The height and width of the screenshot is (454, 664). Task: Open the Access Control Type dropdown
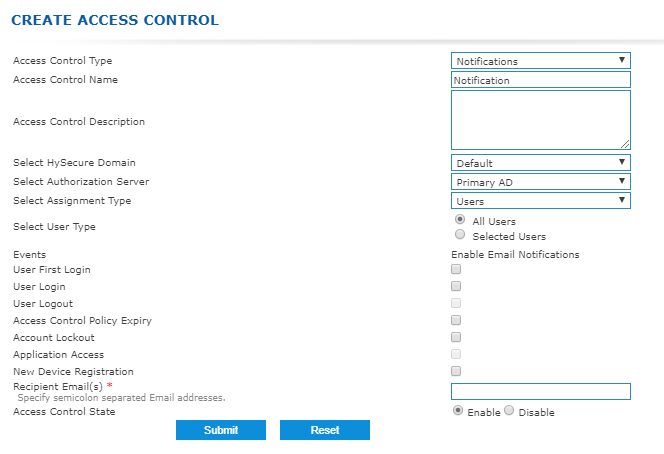[541, 61]
